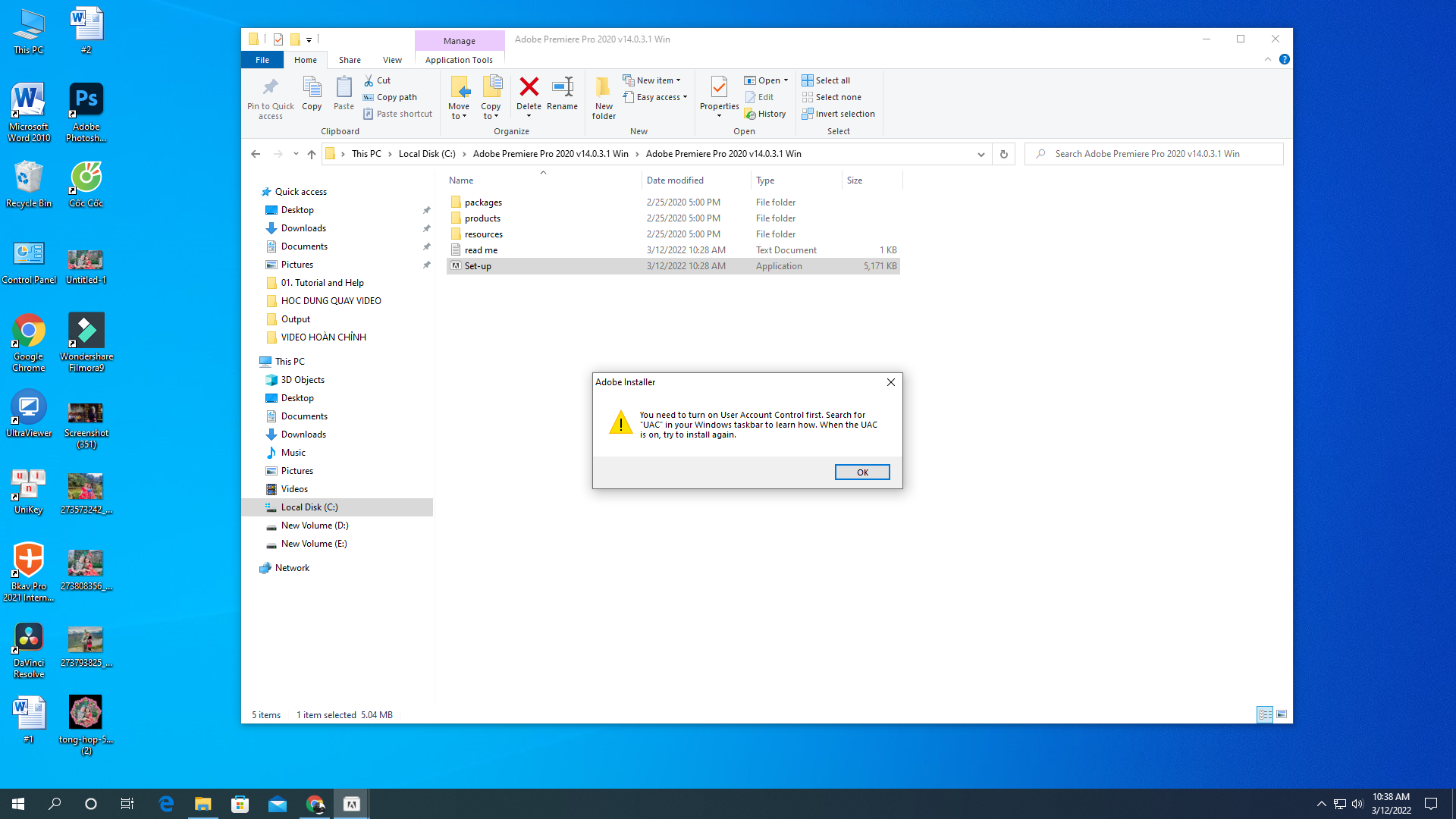Switch to details view layout

click(x=1265, y=714)
